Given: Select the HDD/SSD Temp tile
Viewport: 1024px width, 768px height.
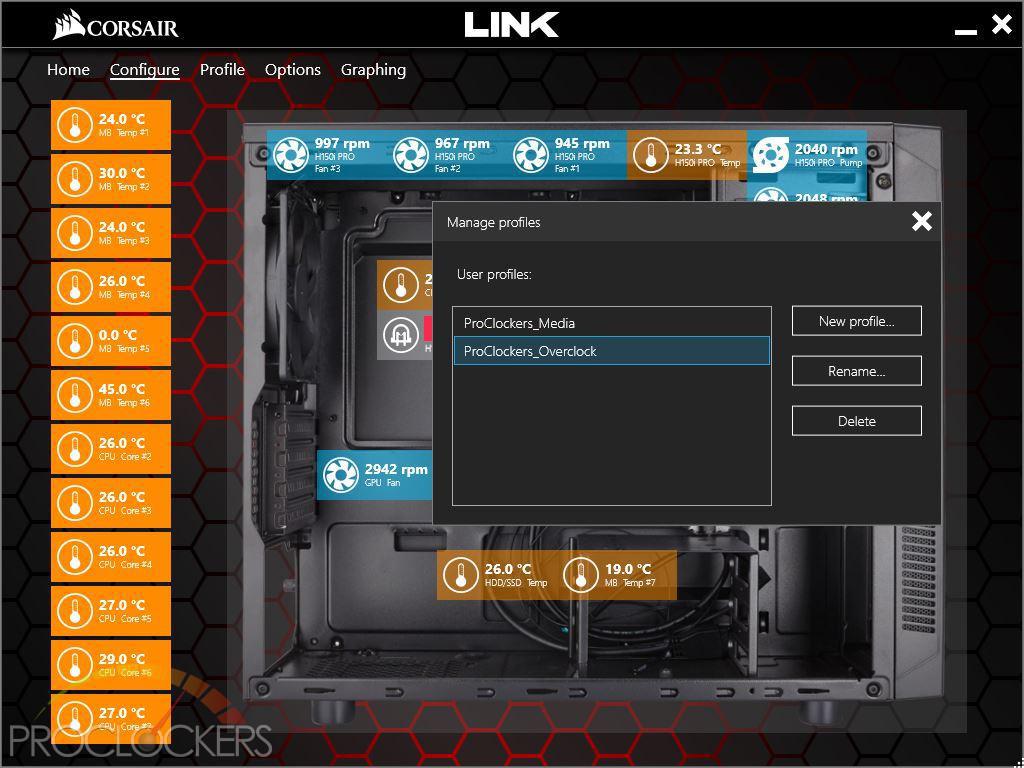Looking at the screenshot, I should [497, 575].
